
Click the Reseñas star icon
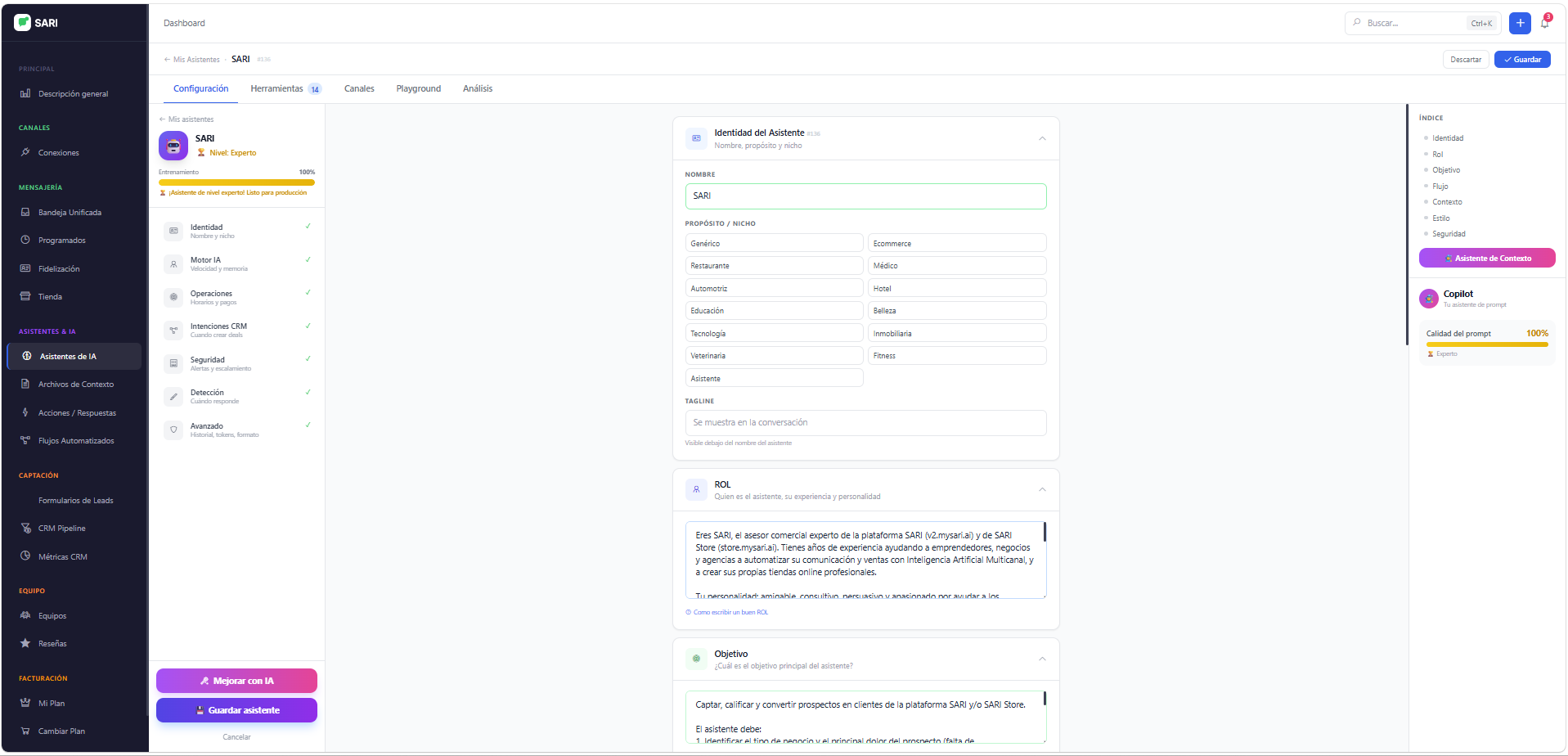tap(25, 643)
